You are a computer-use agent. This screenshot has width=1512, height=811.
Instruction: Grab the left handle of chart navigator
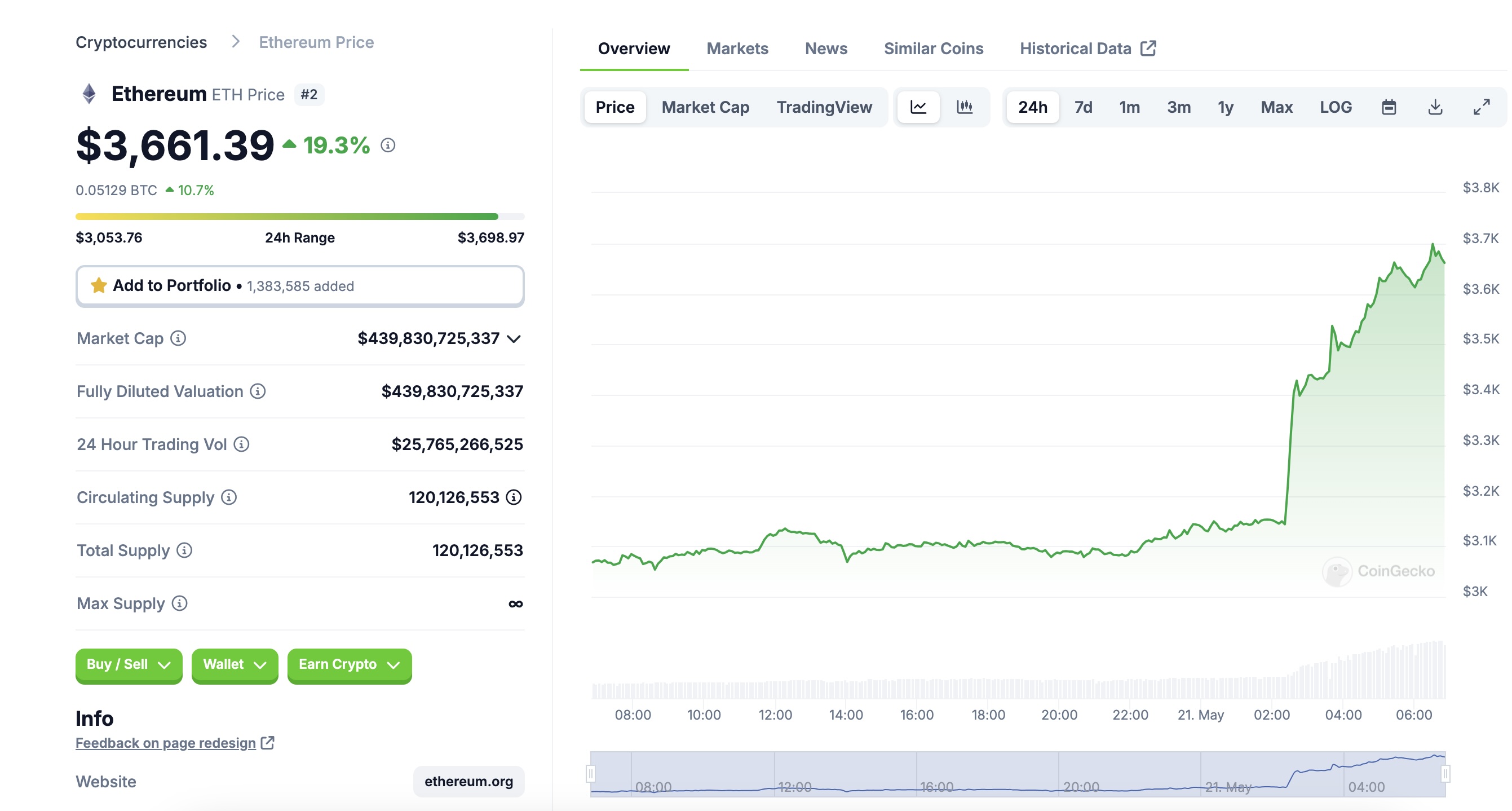click(590, 774)
